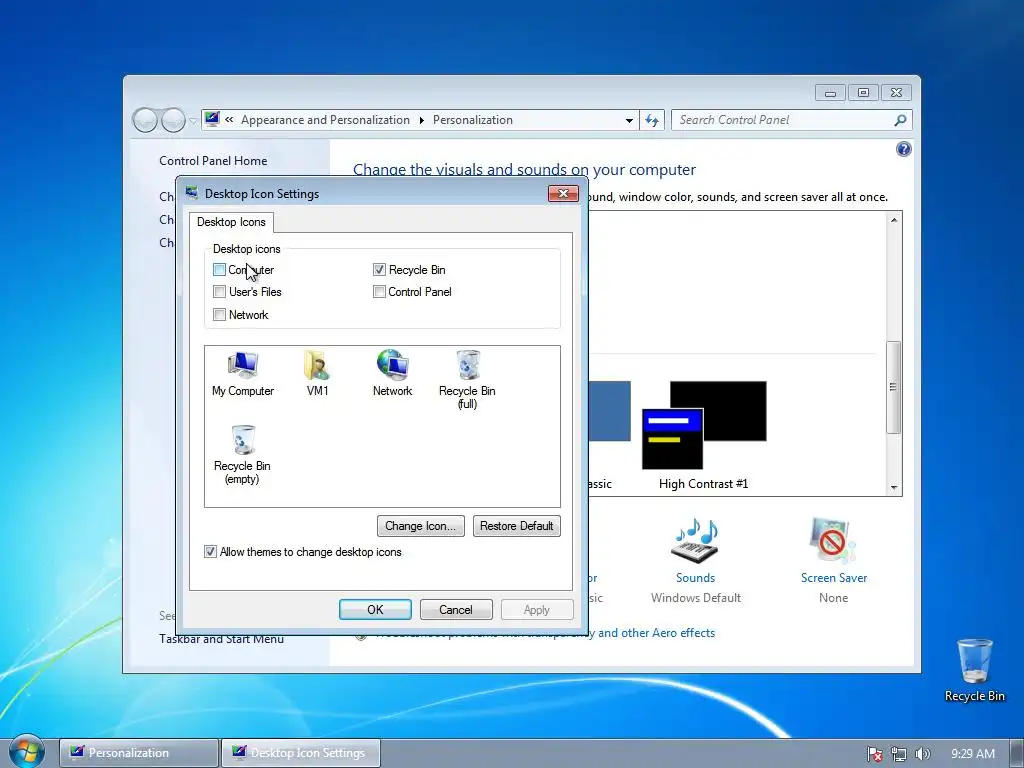Viewport: 1024px width, 768px height.
Task: Confirm with the OK button
Action: [x=375, y=609]
